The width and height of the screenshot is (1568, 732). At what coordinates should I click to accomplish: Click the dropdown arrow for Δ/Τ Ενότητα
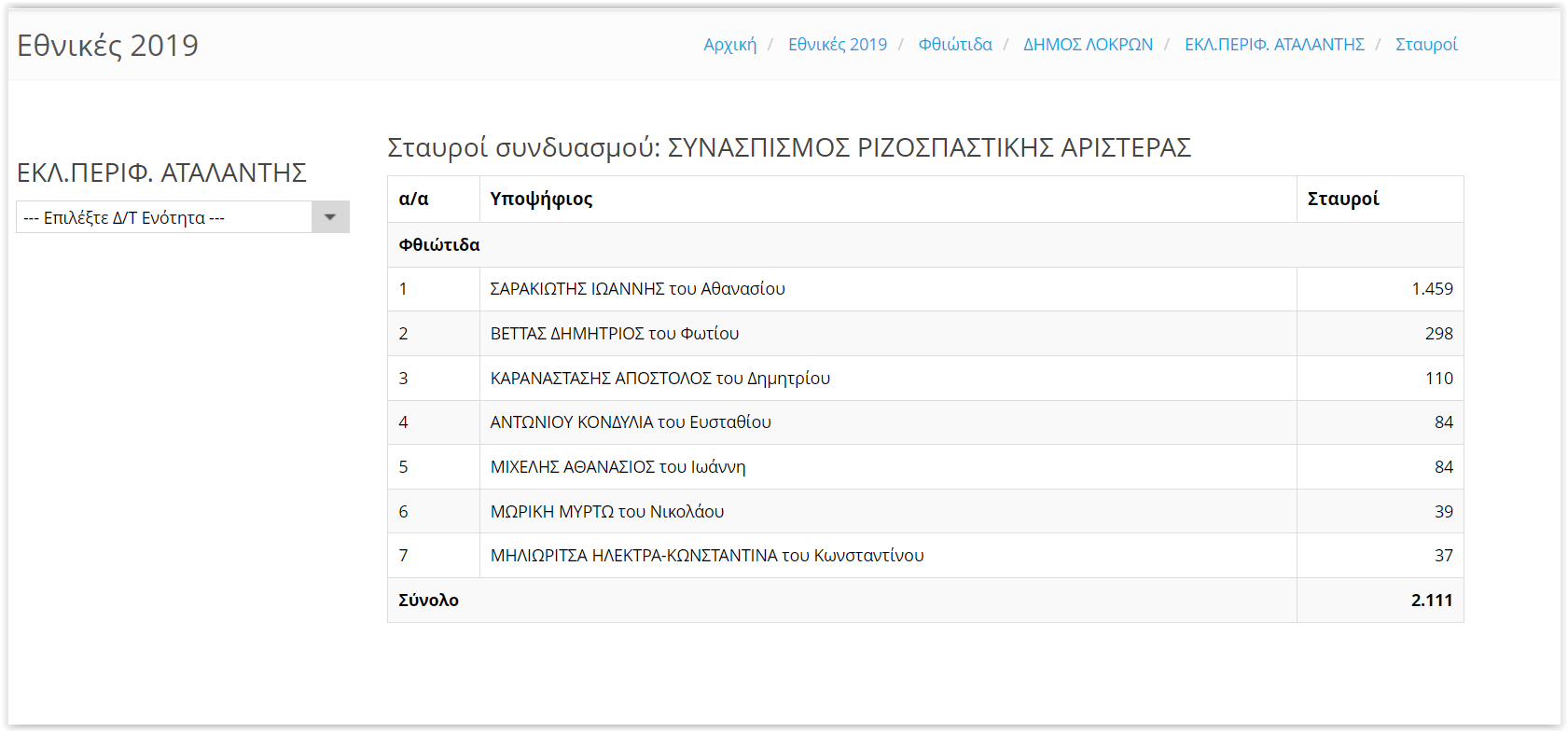point(330,217)
